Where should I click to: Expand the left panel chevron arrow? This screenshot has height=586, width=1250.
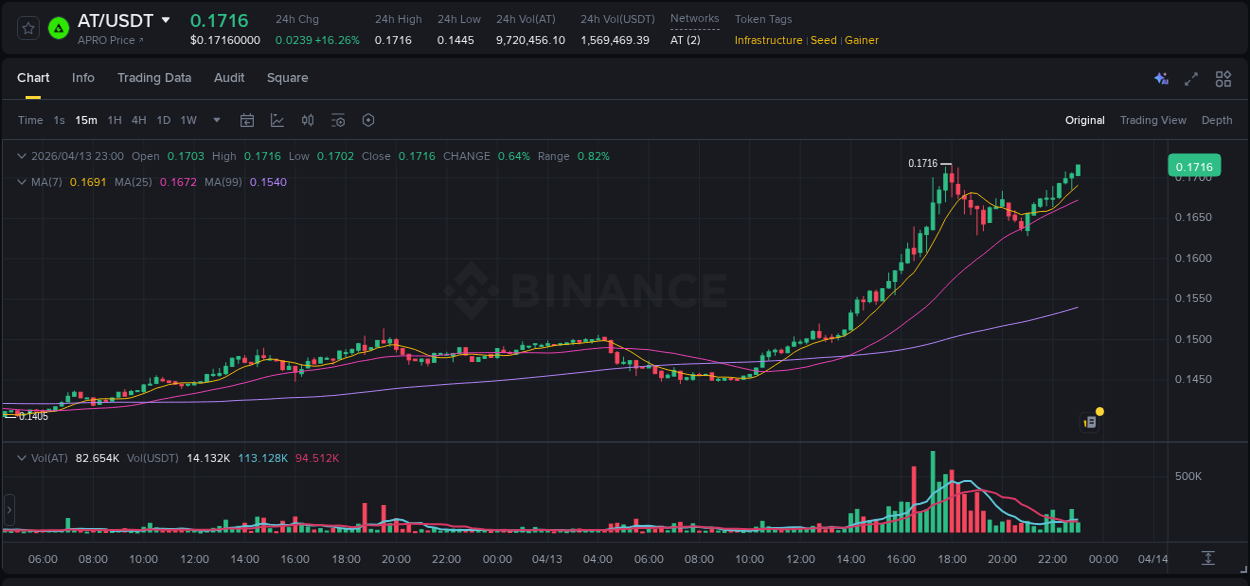pyautogui.click(x=8, y=510)
